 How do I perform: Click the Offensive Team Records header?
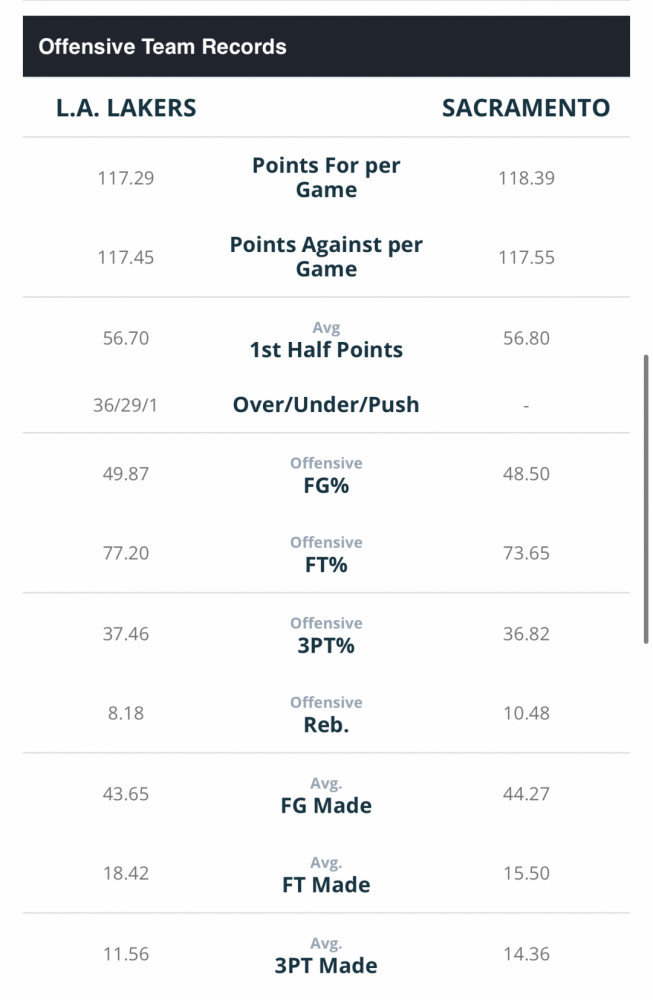[162, 47]
